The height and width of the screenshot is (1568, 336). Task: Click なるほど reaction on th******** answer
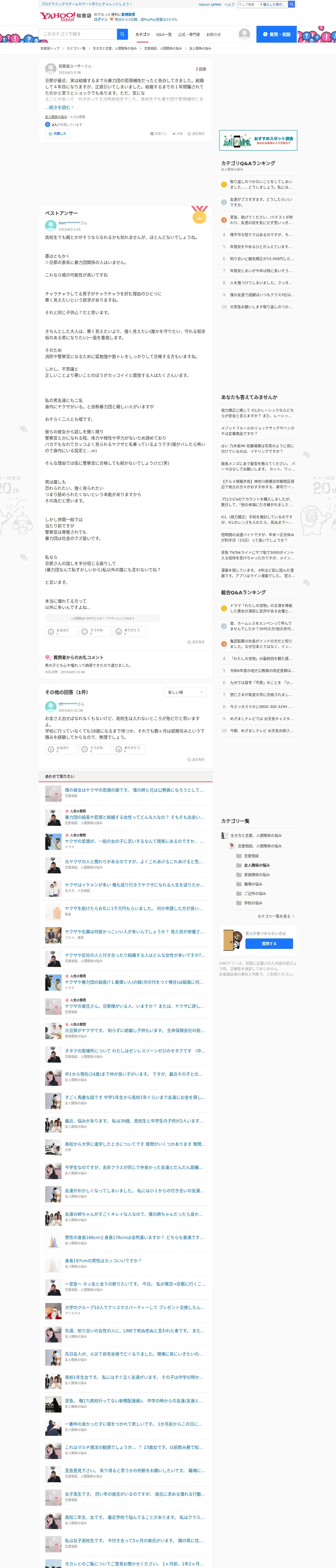pos(60,749)
